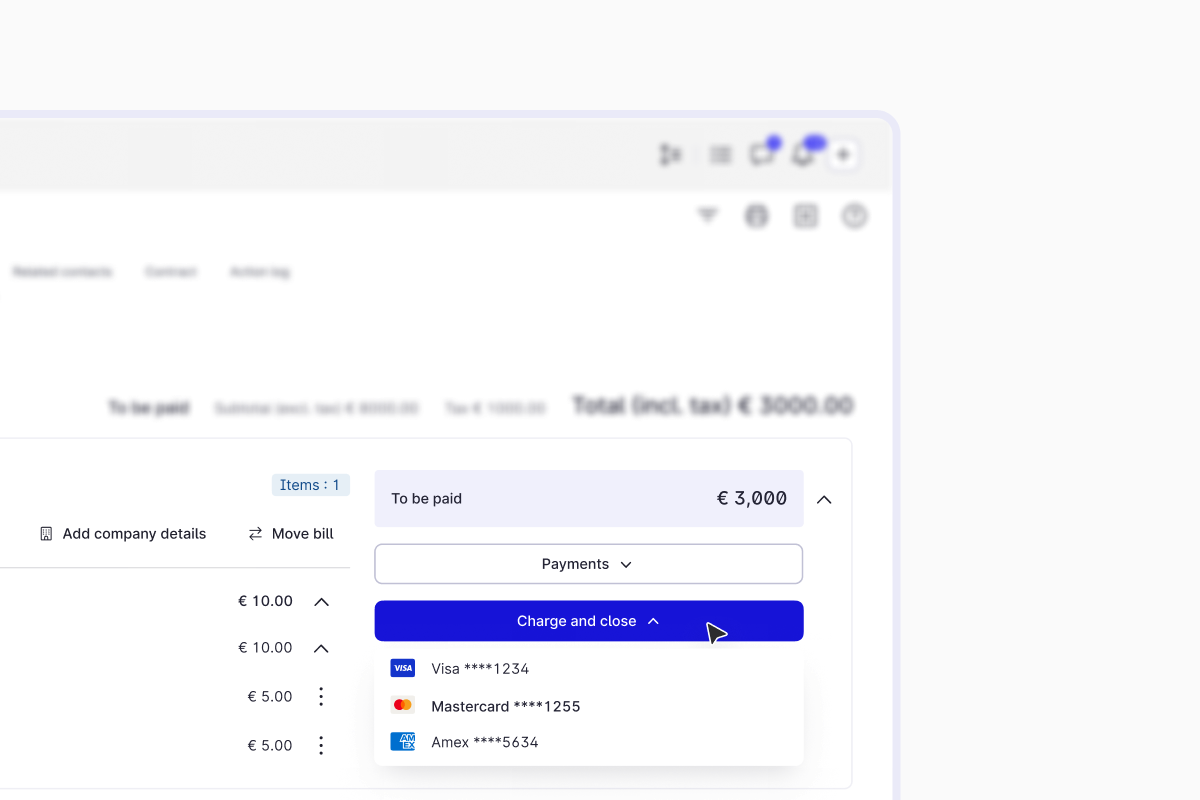This screenshot has width=1200, height=800.
Task: Click the plus button in top bar
Action: 843,155
